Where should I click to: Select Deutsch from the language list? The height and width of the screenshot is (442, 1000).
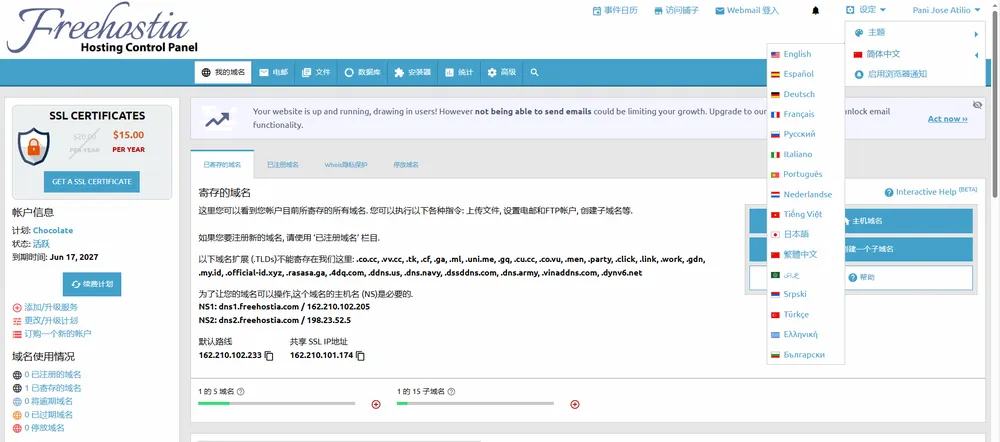point(799,94)
